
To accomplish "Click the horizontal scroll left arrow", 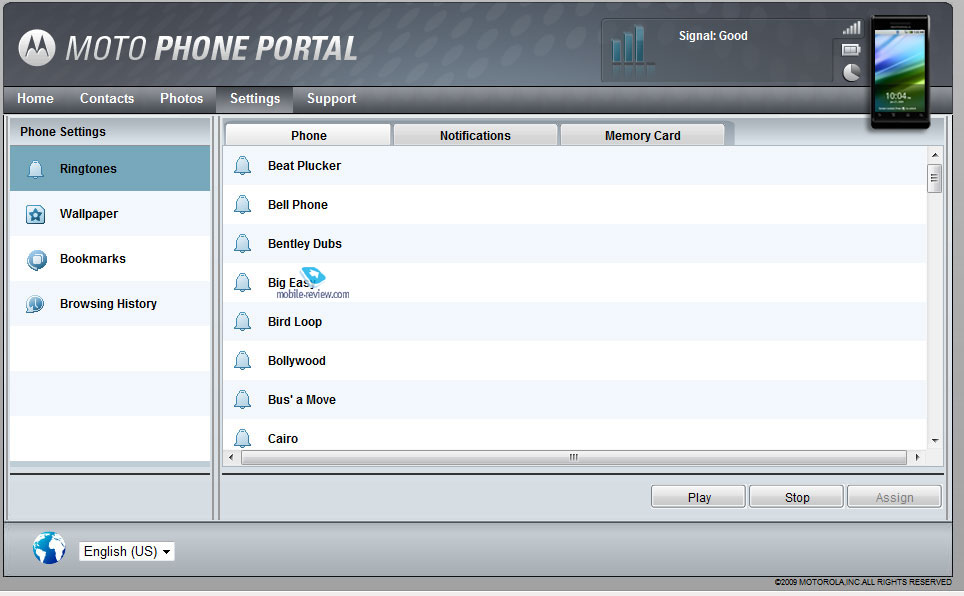I will click(231, 457).
